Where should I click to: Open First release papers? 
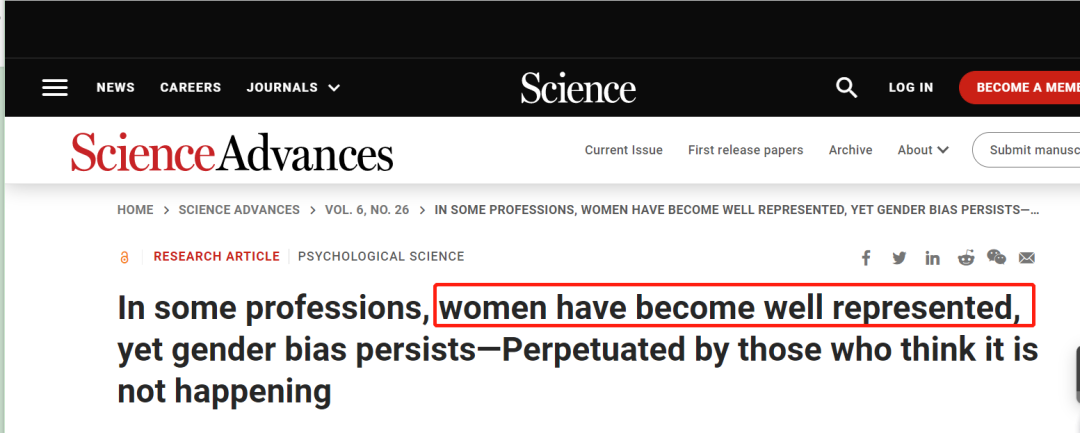[x=745, y=150]
